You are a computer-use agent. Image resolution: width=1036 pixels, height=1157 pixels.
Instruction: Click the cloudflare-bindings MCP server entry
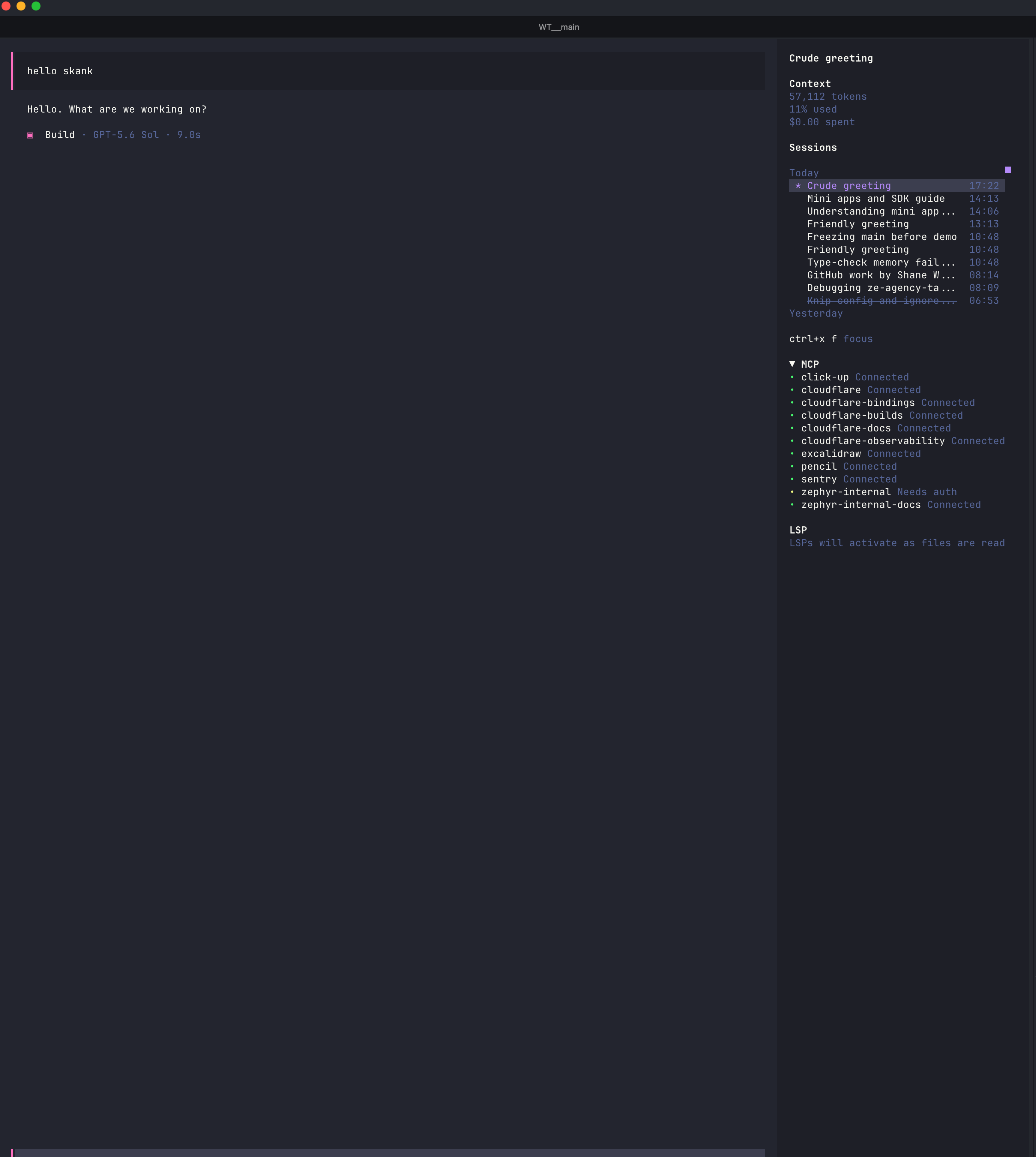[x=882, y=403]
